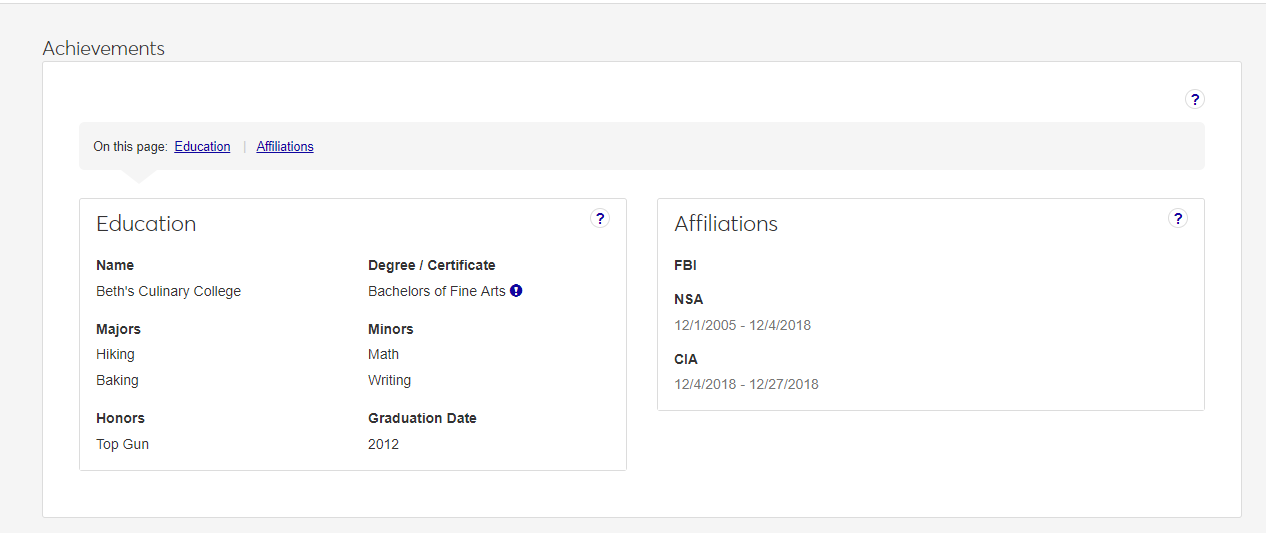
Task: Select the FBI affiliation entry
Action: tap(685, 266)
